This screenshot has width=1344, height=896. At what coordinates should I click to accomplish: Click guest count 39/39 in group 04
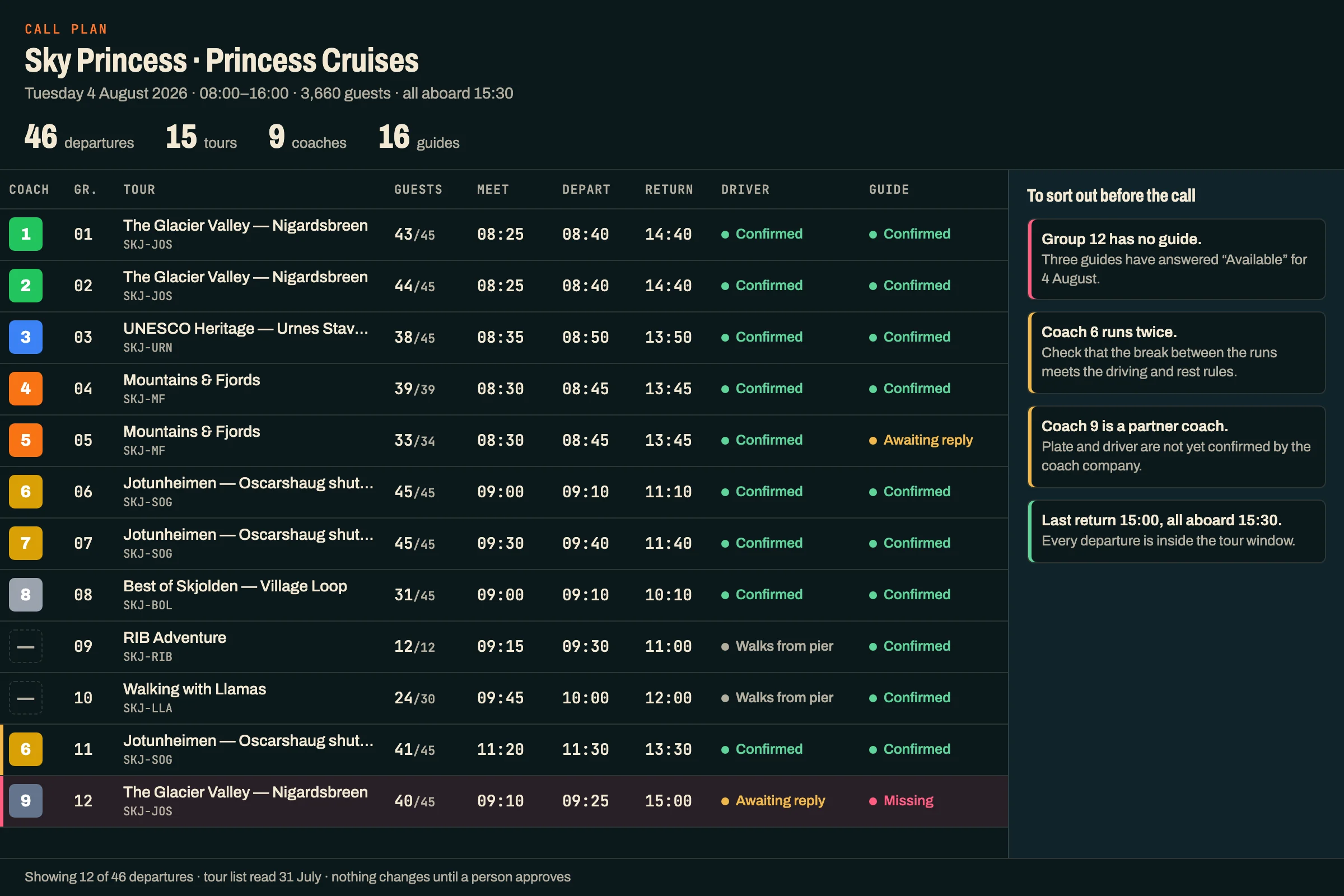pyautogui.click(x=414, y=389)
